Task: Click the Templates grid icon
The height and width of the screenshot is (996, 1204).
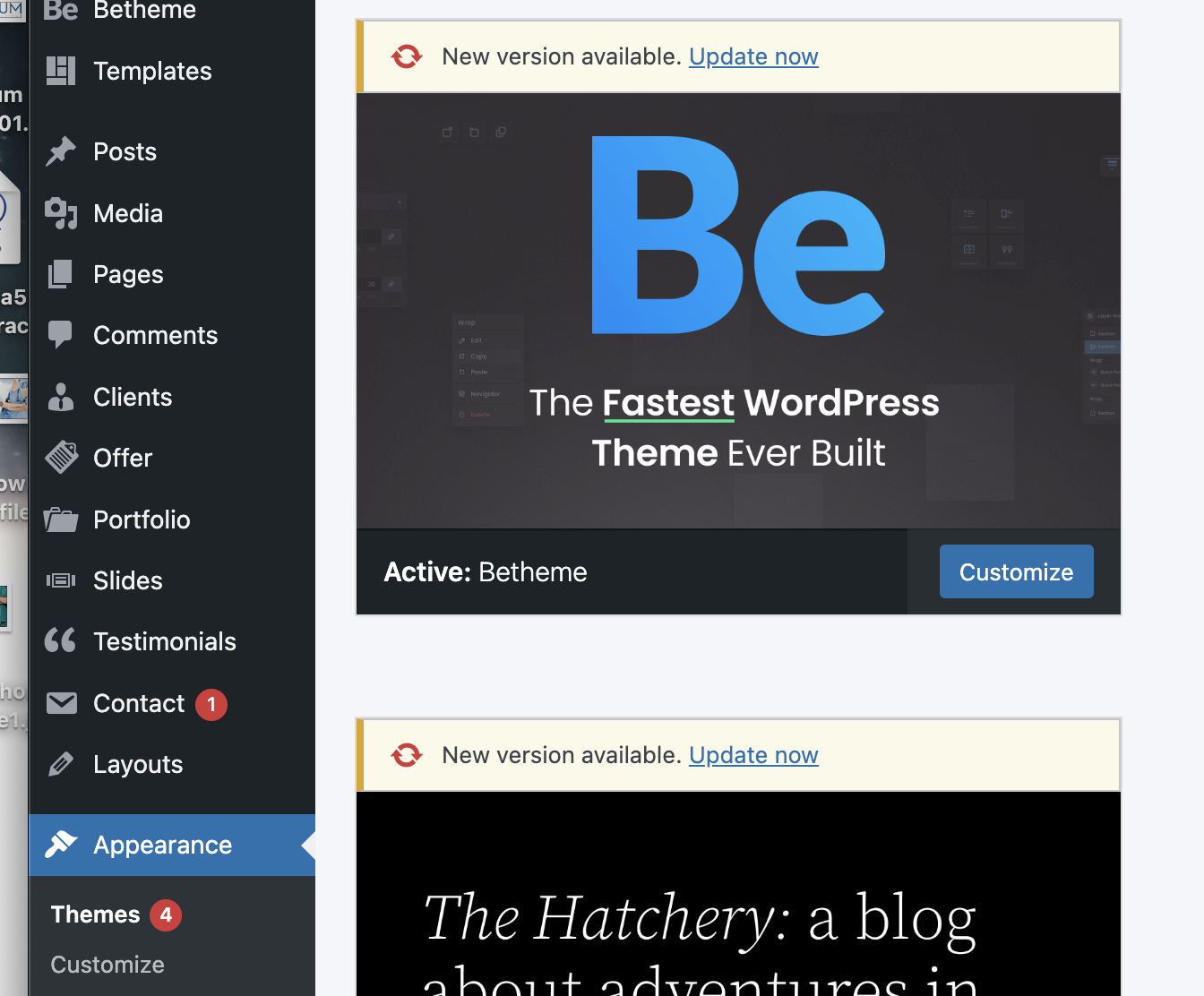Action: click(x=61, y=71)
